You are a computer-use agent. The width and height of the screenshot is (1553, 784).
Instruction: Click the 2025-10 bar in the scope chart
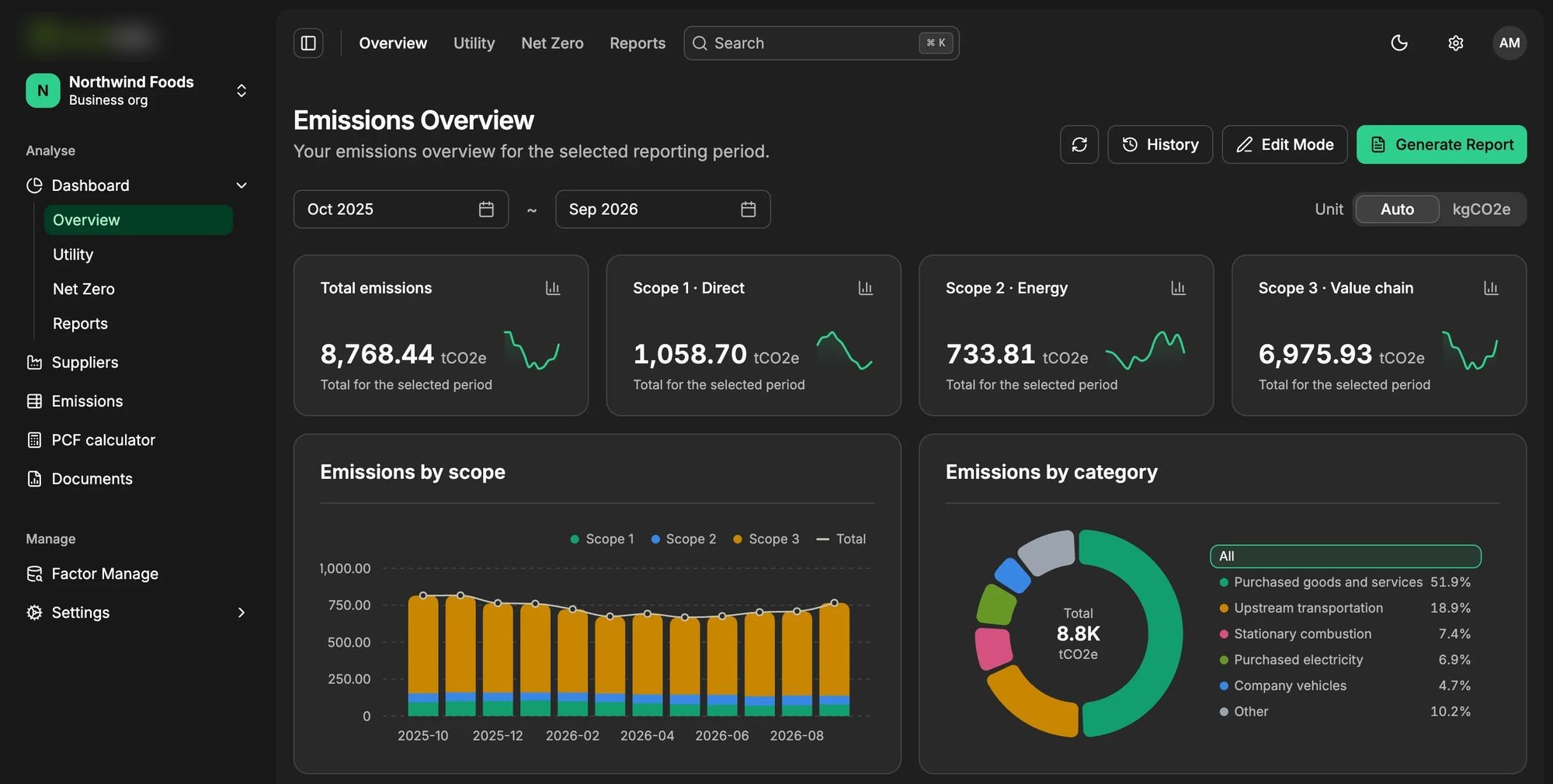(x=423, y=656)
